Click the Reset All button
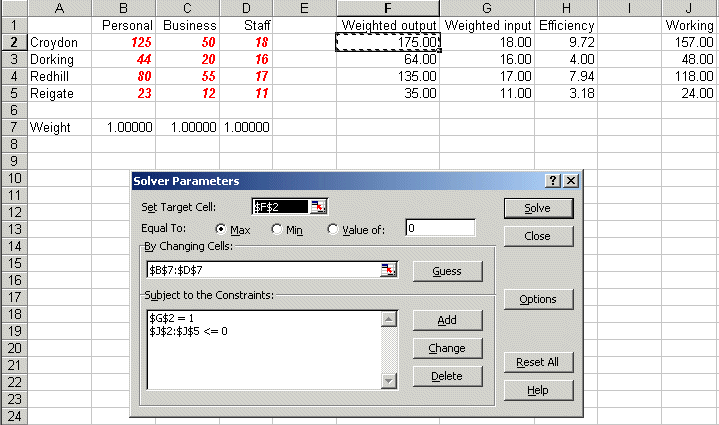This screenshot has height=425, width=719. coord(537,362)
